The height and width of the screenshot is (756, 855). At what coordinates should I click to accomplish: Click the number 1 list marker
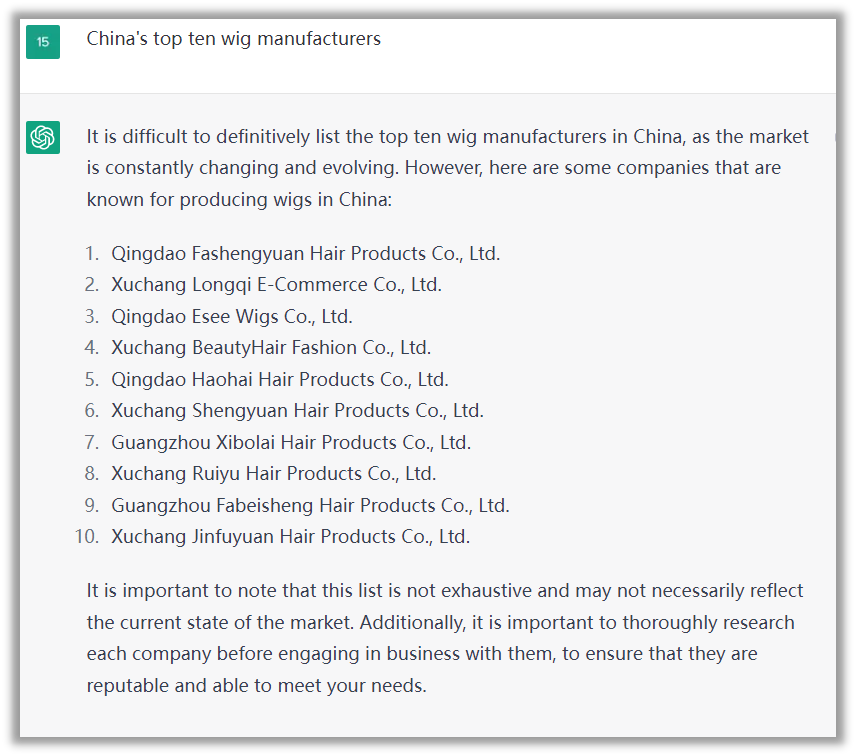[x=92, y=253]
